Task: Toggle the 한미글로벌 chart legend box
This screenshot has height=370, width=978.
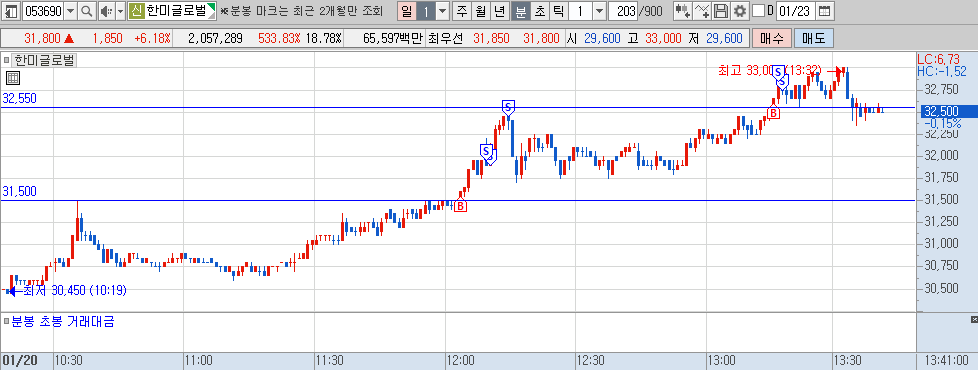Action: tap(7, 61)
